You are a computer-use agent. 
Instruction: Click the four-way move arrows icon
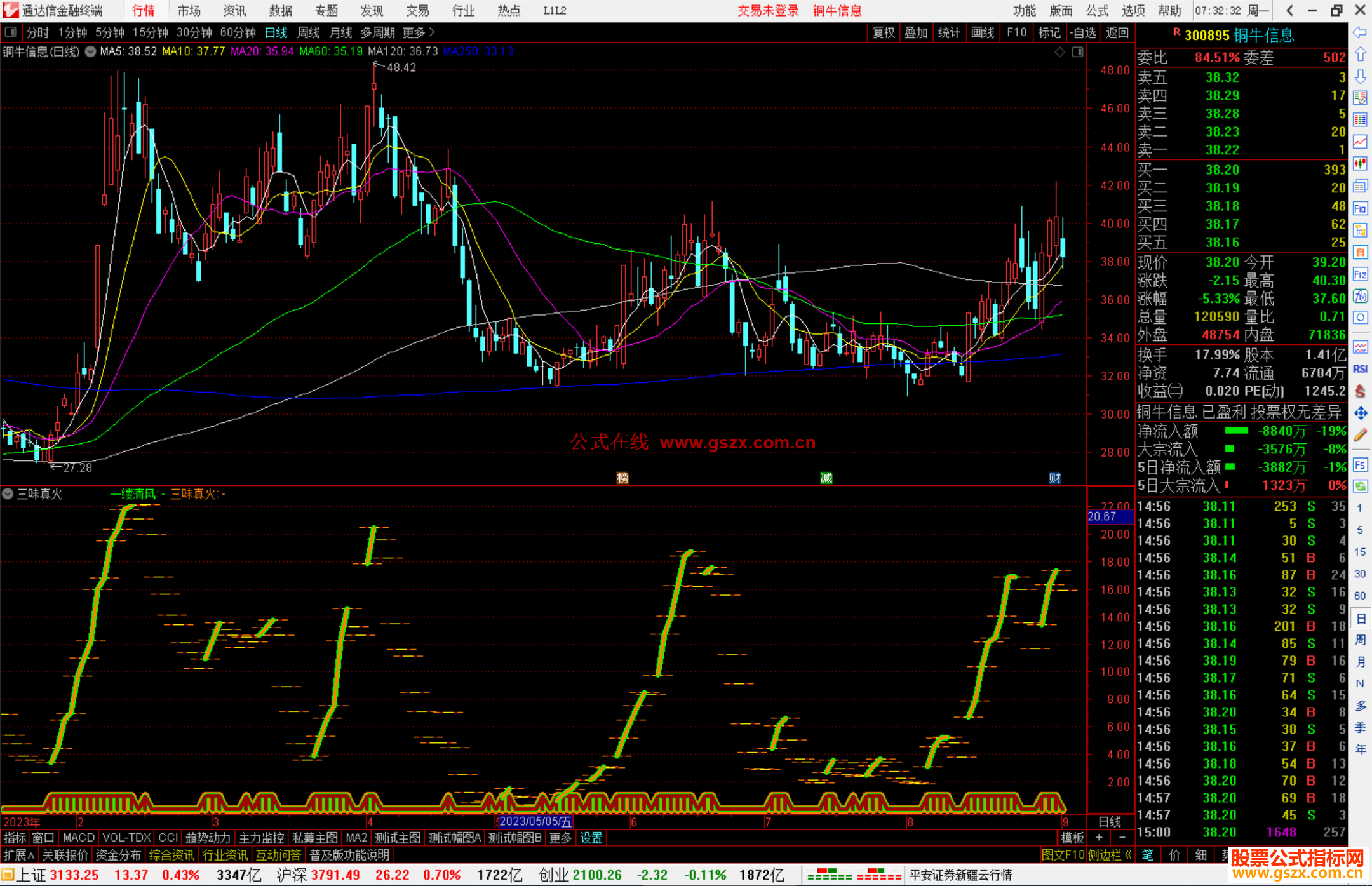[x=1360, y=413]
